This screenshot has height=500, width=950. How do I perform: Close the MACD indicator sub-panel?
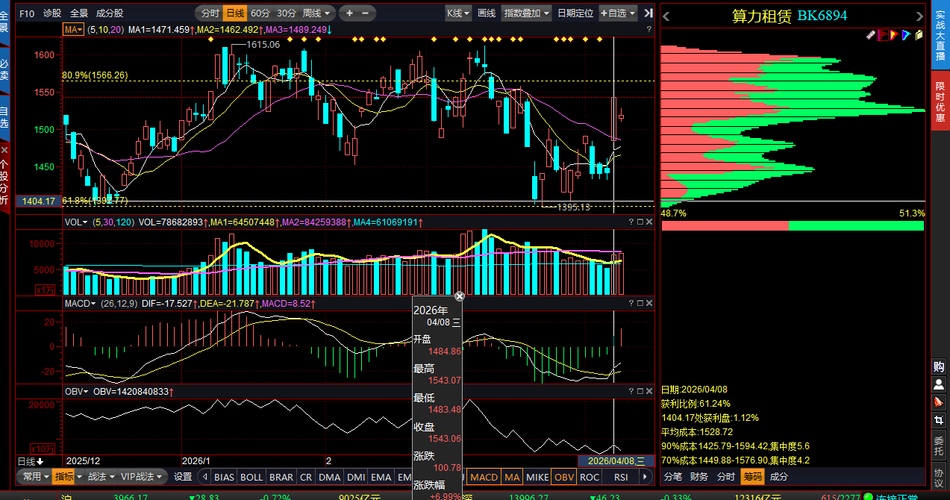tap(649, 303)
